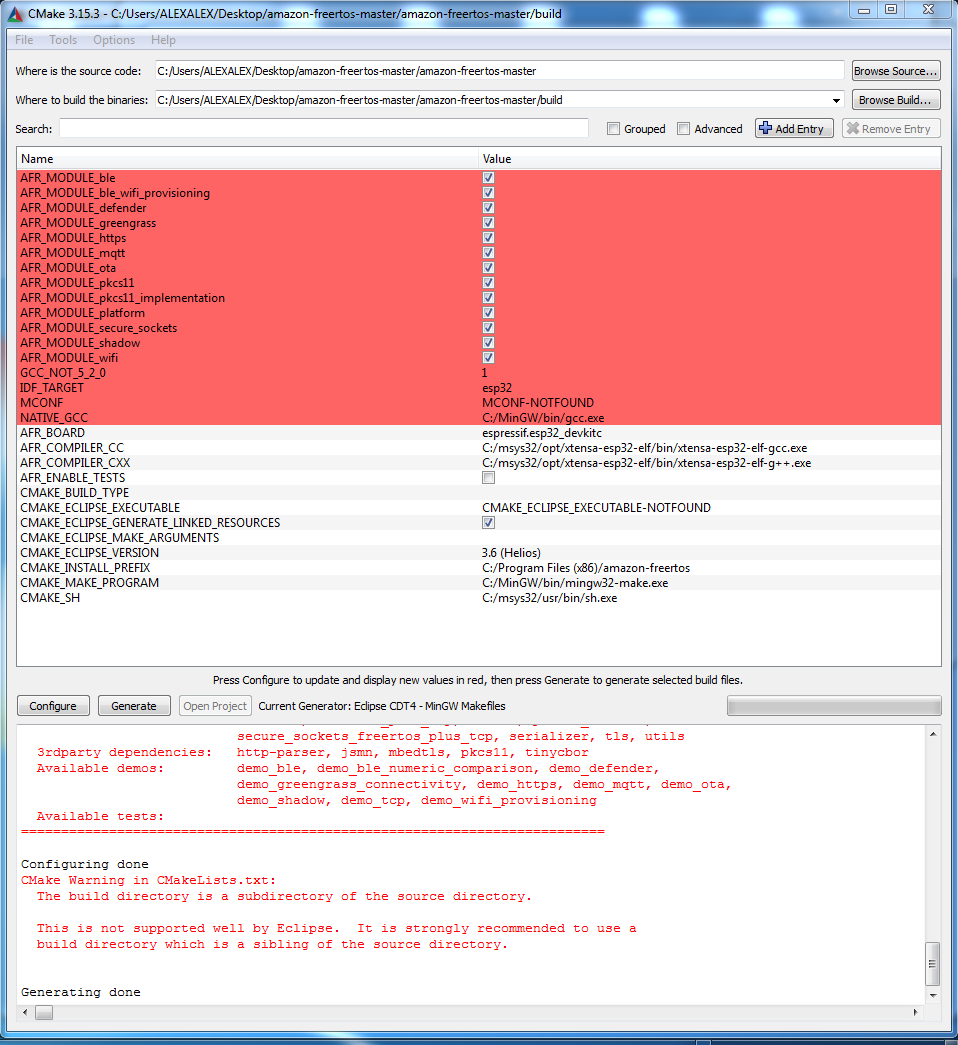Click the Configure button
Viewport: 958px width, 1045px height.
(x=53, y=706)
